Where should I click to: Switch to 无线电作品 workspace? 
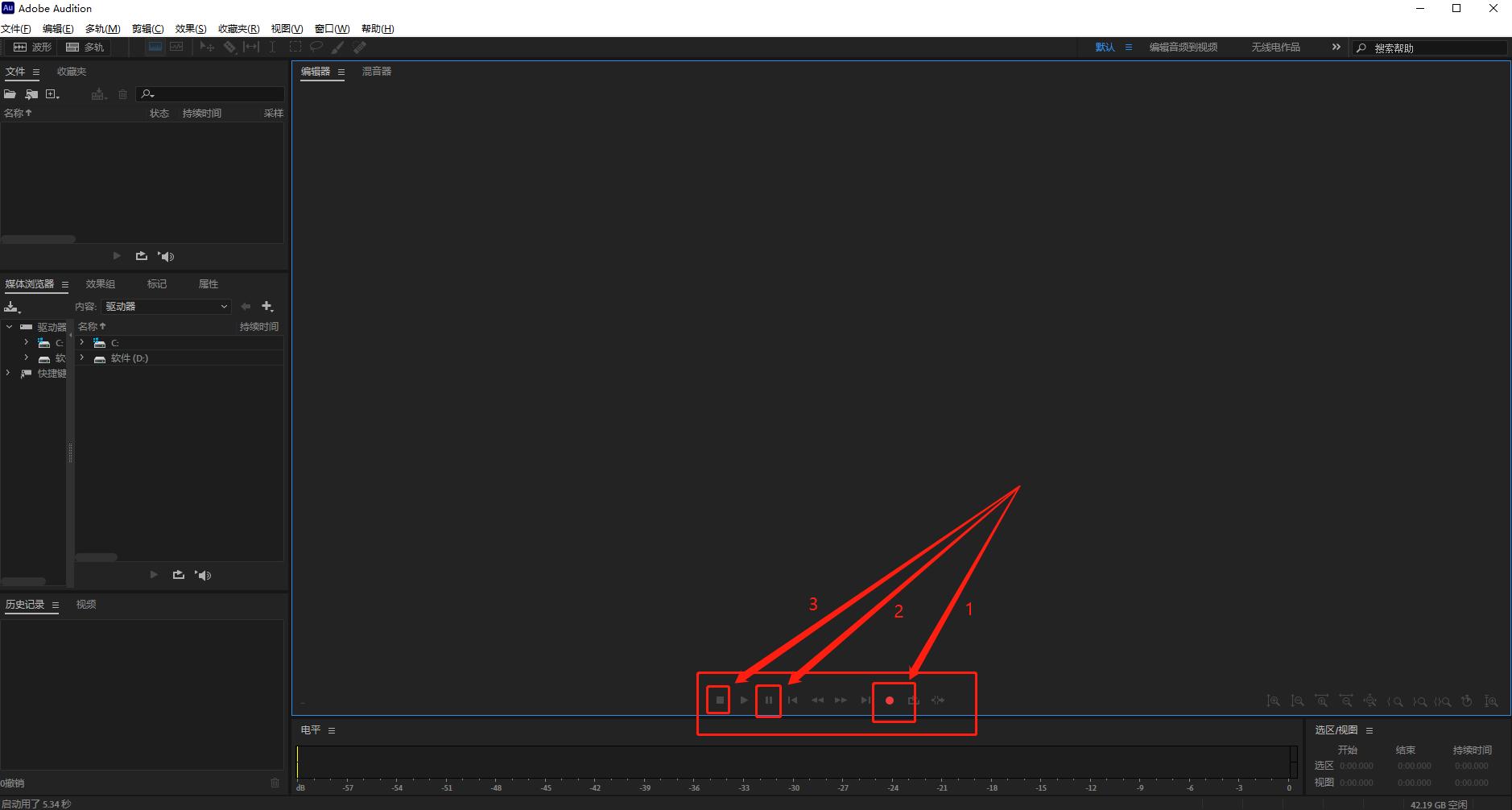point(1275,48)
